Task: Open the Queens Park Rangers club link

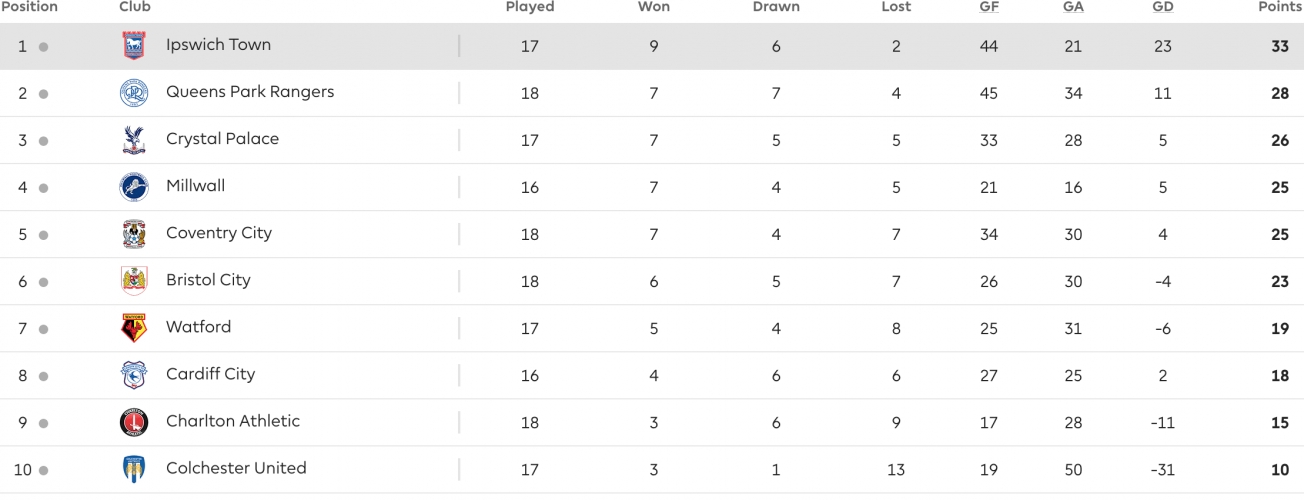Action: click(250, 92)
